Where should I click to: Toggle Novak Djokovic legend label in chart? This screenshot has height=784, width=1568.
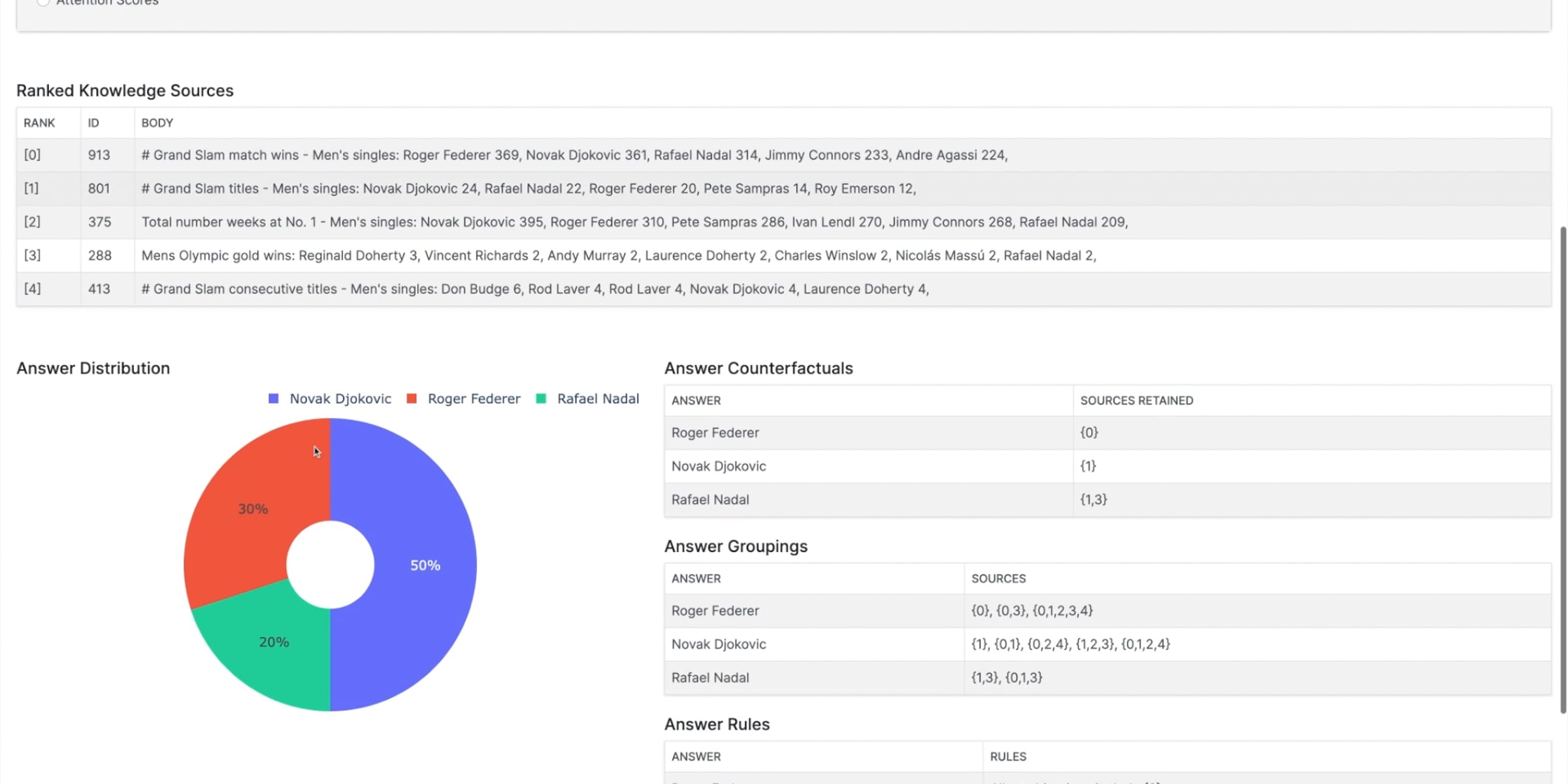[x=340, y=399]
